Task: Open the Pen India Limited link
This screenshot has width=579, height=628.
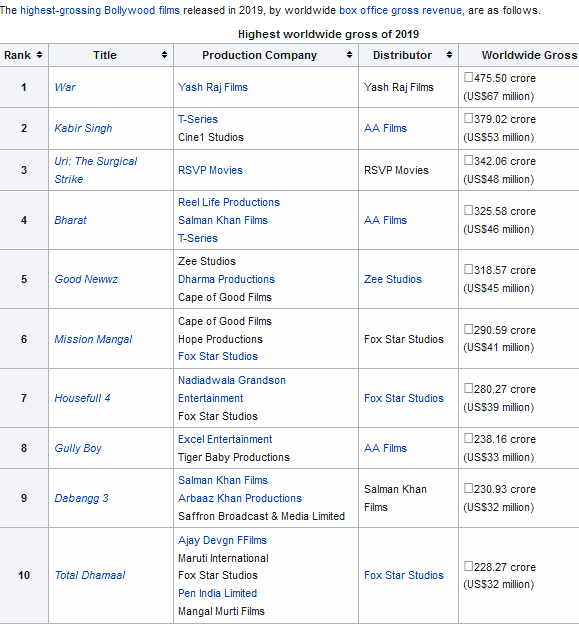Action: (217, 593)
